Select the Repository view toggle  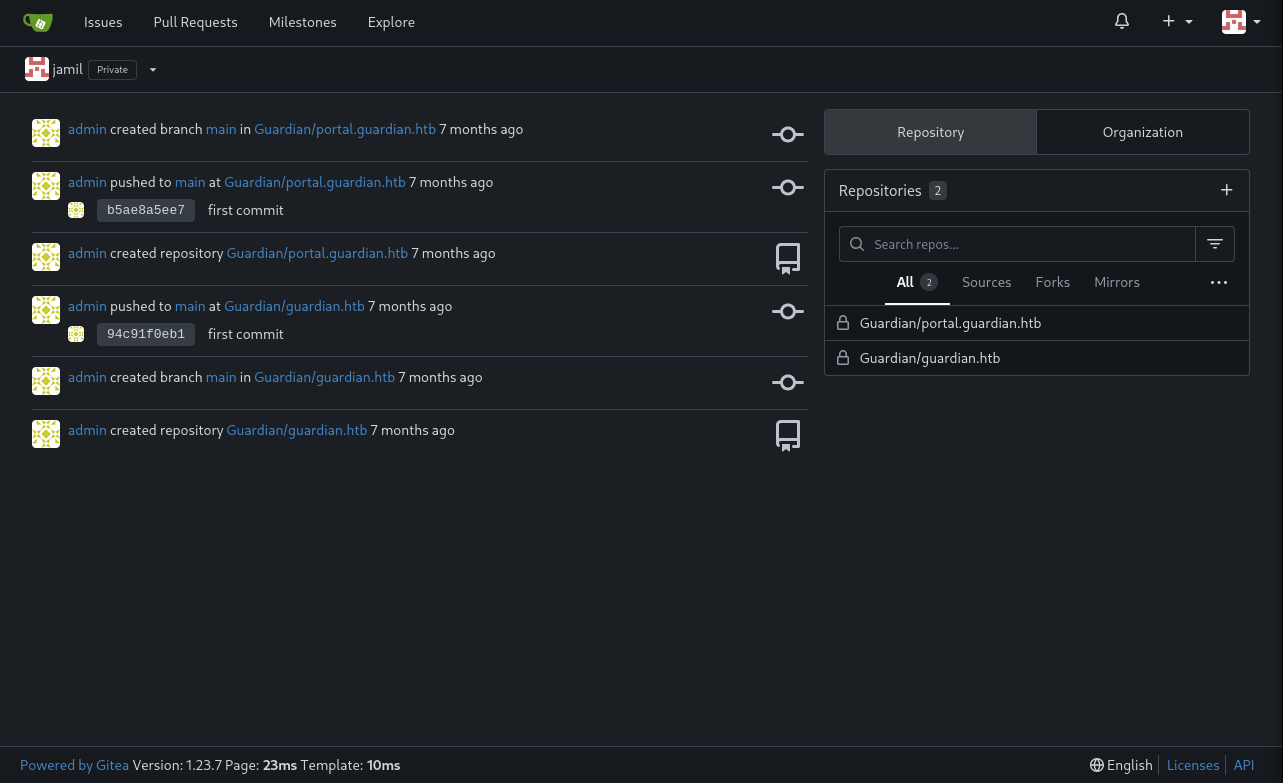(930, 132)
